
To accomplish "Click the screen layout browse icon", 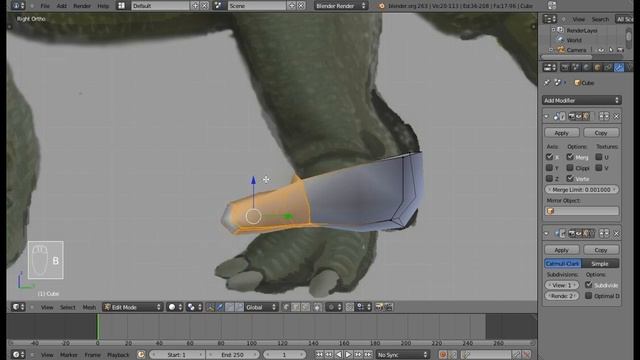I will point(121,6).
